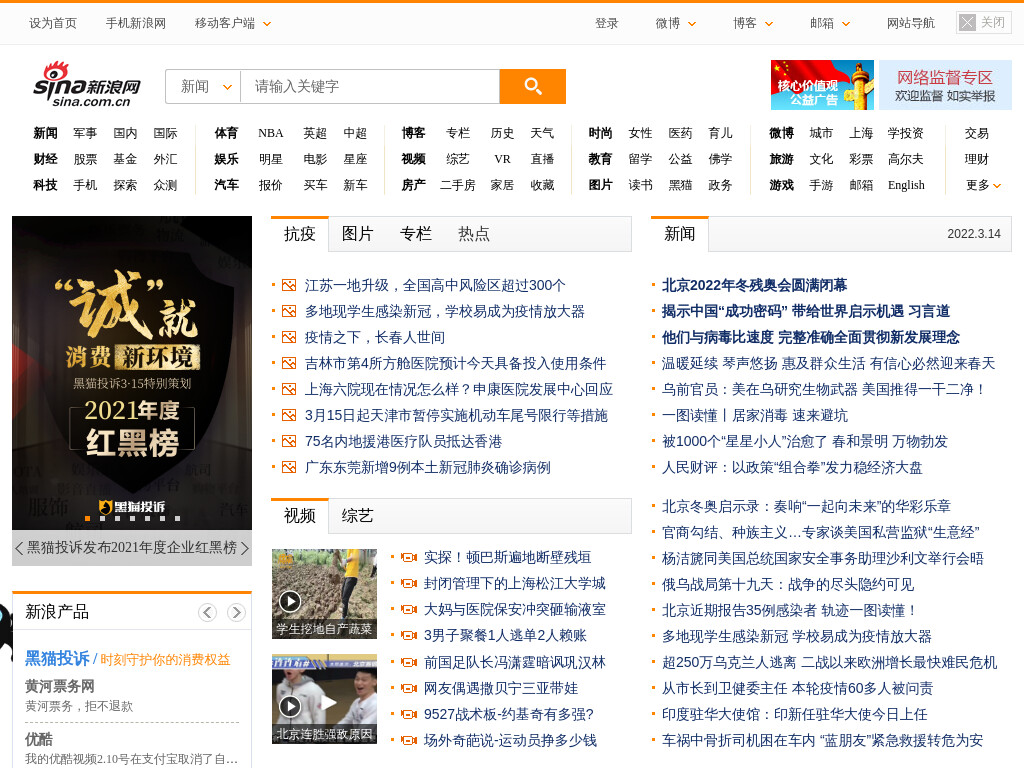Click the close icon beside 关闭

tap(967, 23)
